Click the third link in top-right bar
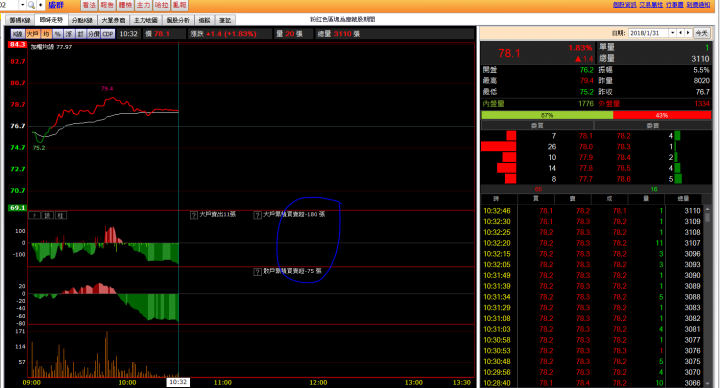 point(675,5)
